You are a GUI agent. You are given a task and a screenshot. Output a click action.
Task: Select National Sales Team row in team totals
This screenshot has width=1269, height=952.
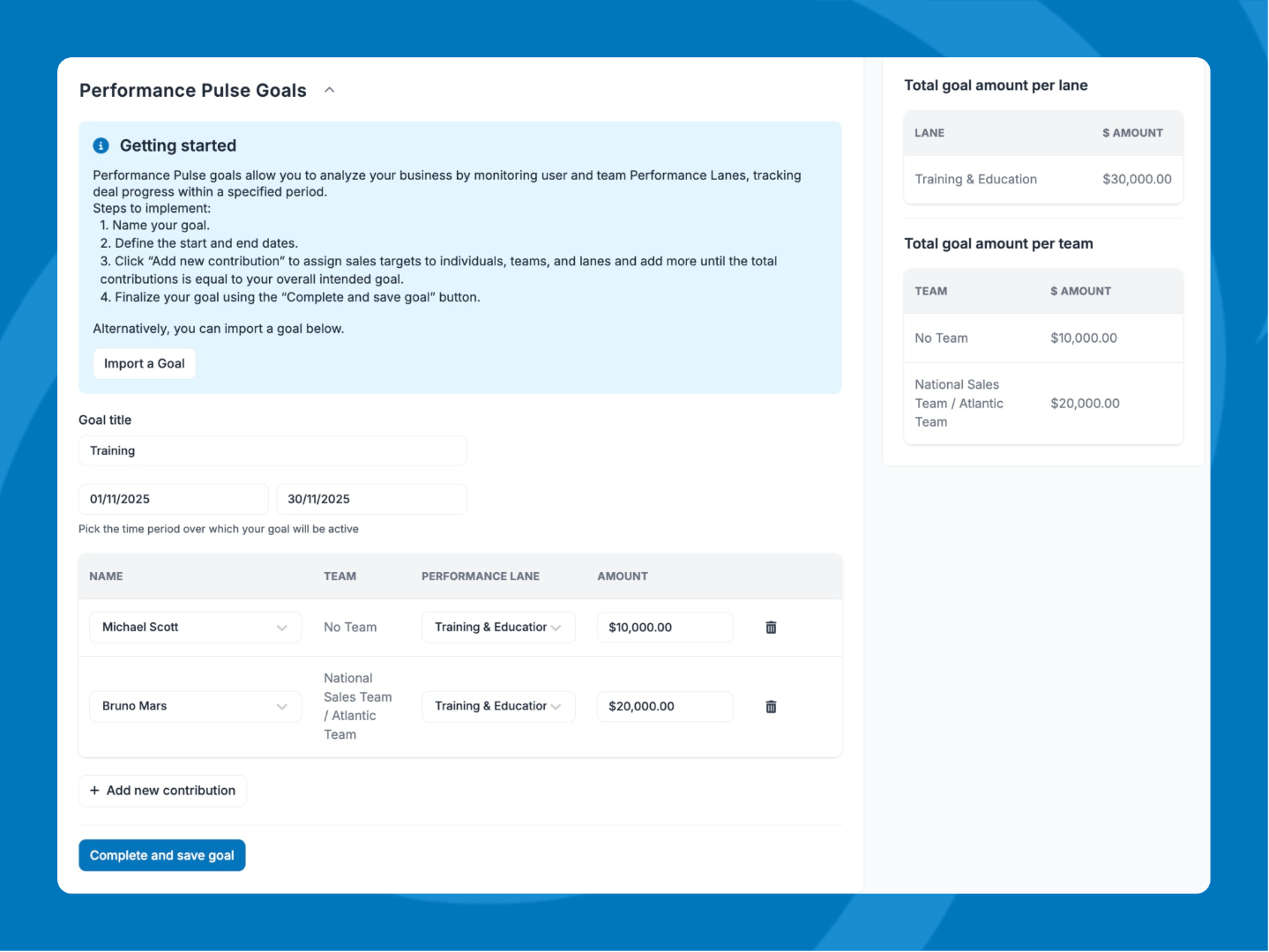point(1042,404)
